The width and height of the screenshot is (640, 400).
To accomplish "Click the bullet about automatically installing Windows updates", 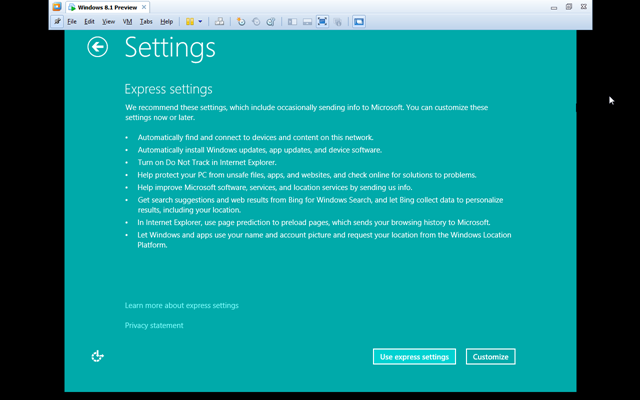I will [260, 150].
